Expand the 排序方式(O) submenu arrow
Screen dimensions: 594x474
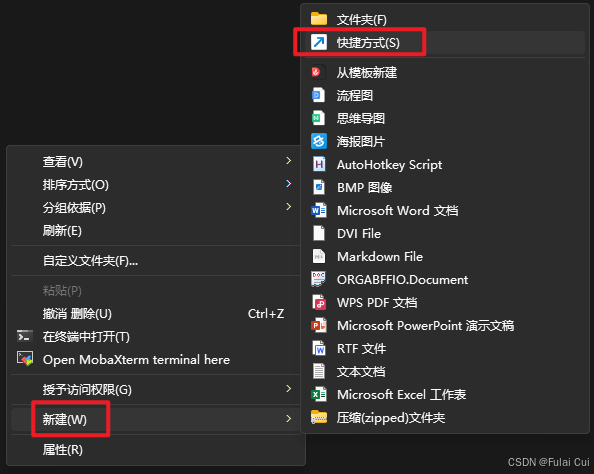tap(289, 184)
